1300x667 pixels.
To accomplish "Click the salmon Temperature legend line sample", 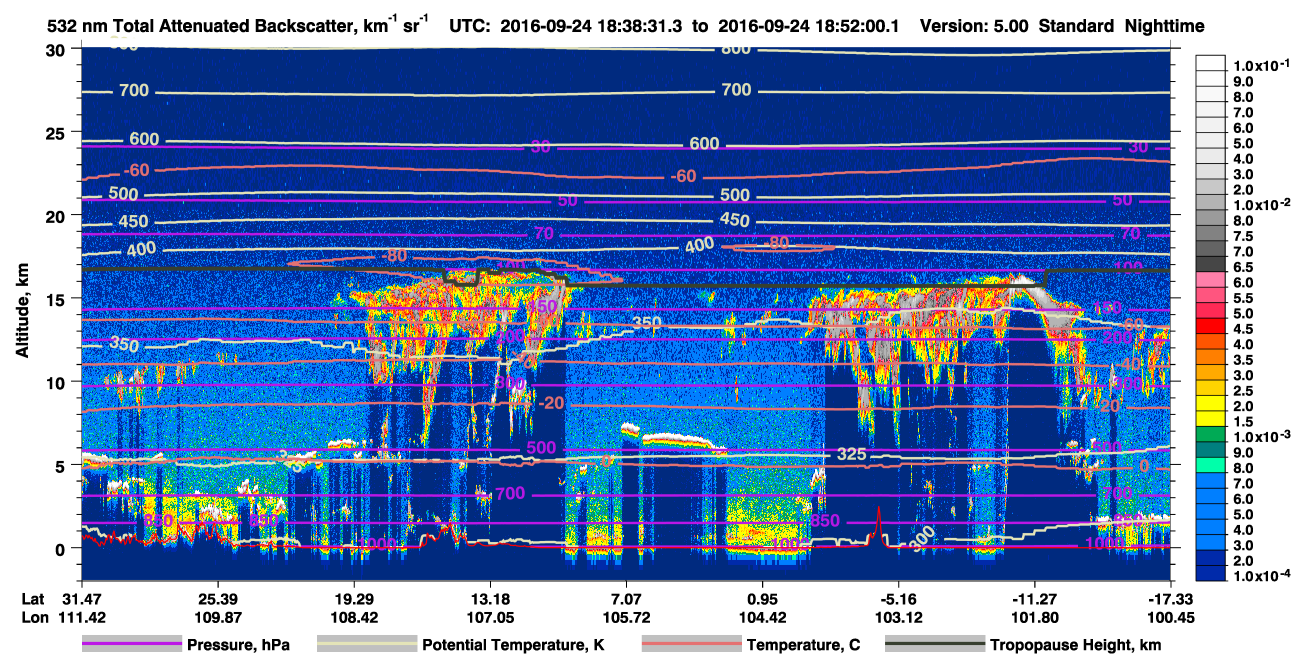I will click(x=690, y=645).
